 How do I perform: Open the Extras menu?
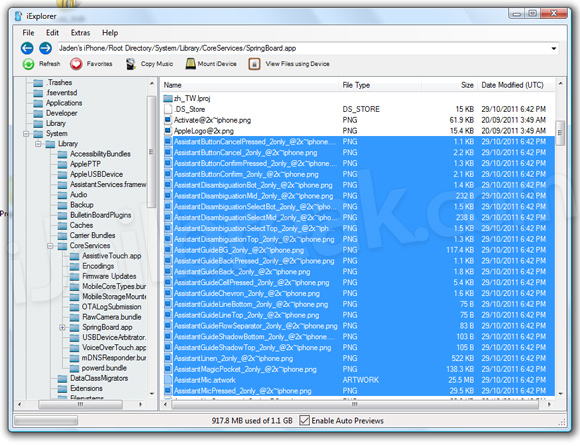[x=80, y=33]
